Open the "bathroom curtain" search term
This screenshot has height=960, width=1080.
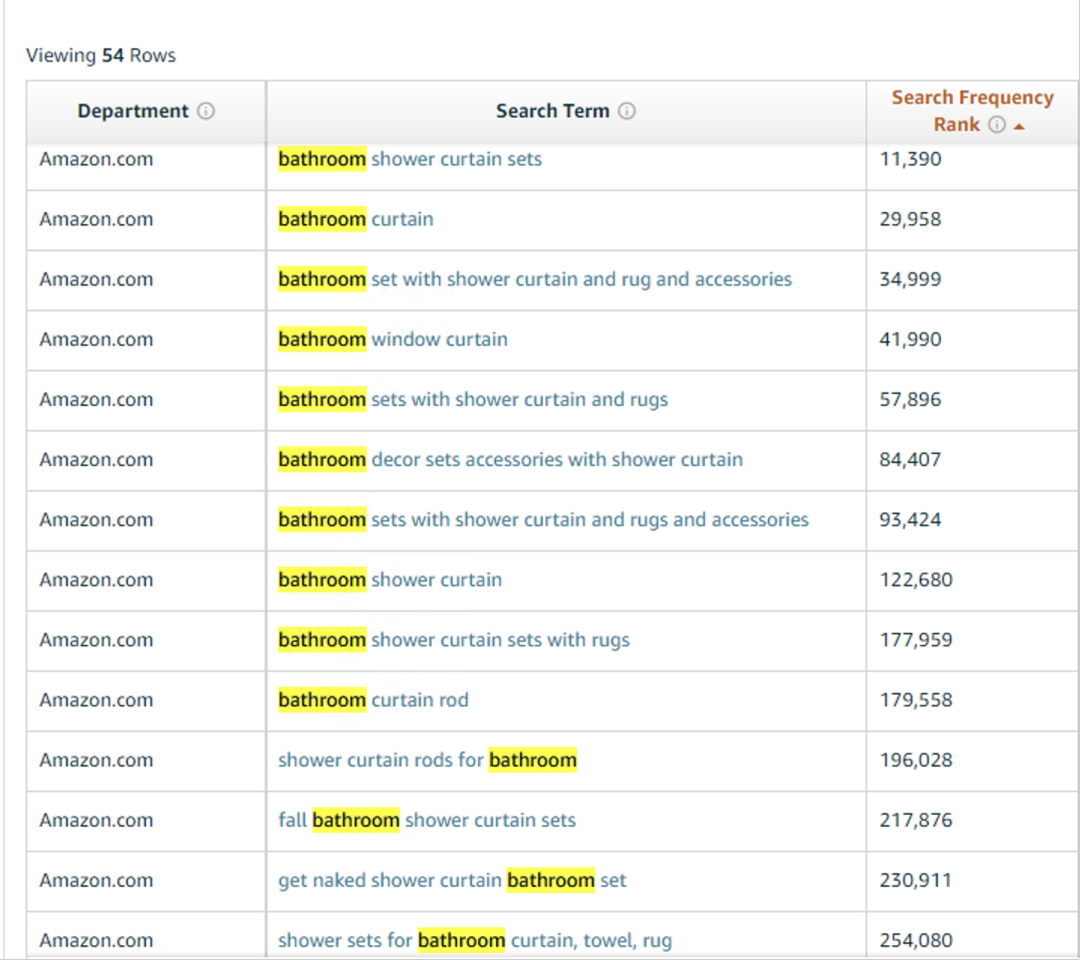click(x=356, y=219)
